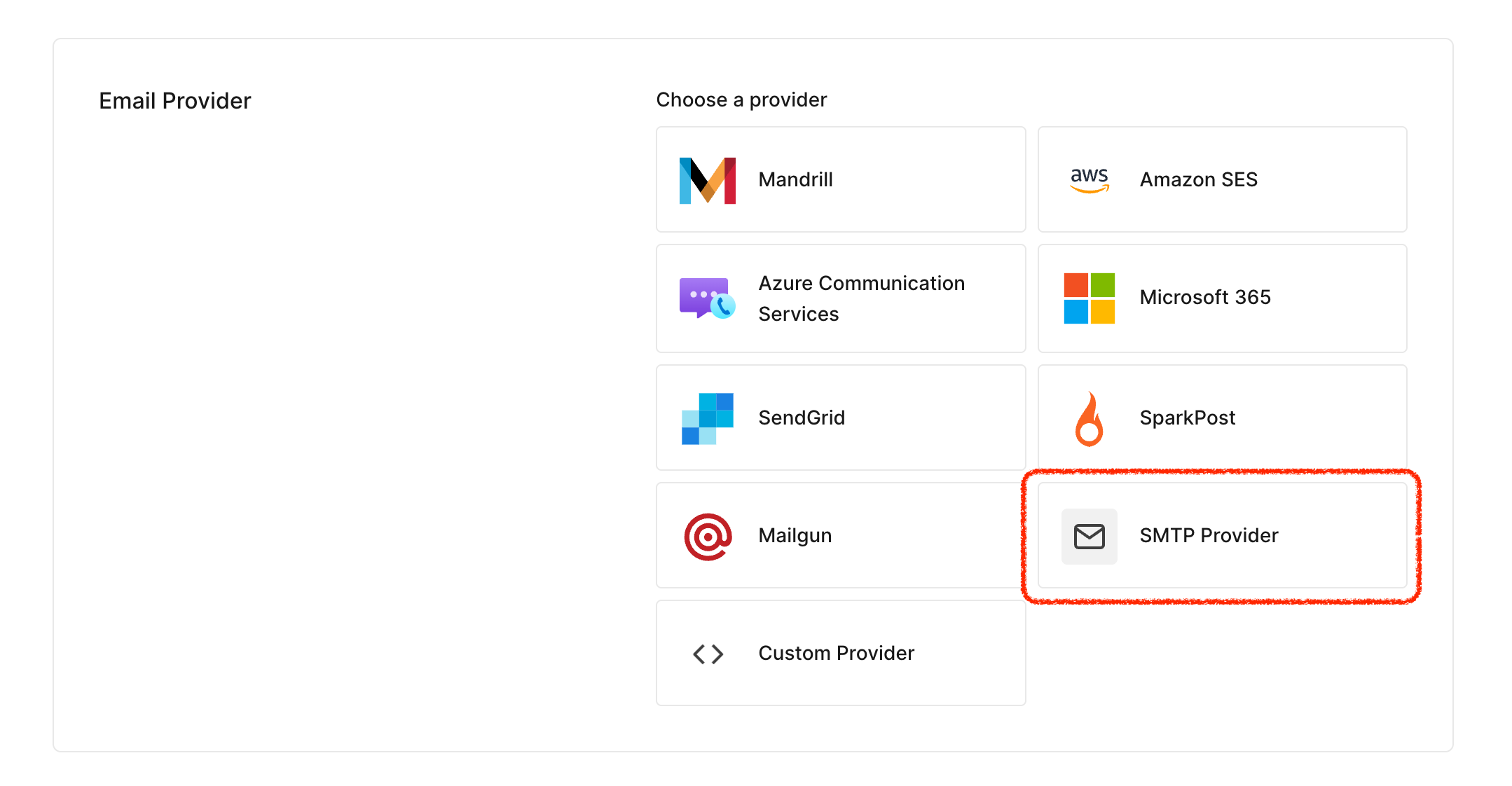Image resolution: width=1512 pixels, height=786 pixels.
Task: Click the AWS logo icon
Action: coord(1089,180)
